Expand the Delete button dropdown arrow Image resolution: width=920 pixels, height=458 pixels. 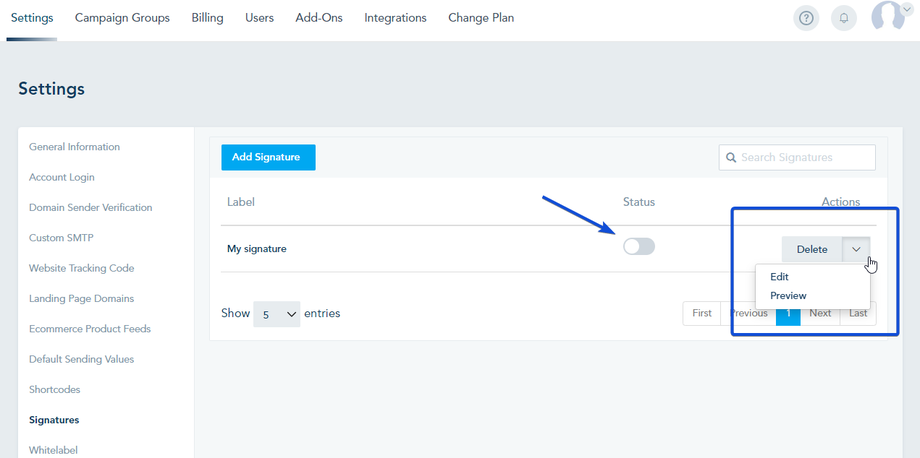[856, 249]
